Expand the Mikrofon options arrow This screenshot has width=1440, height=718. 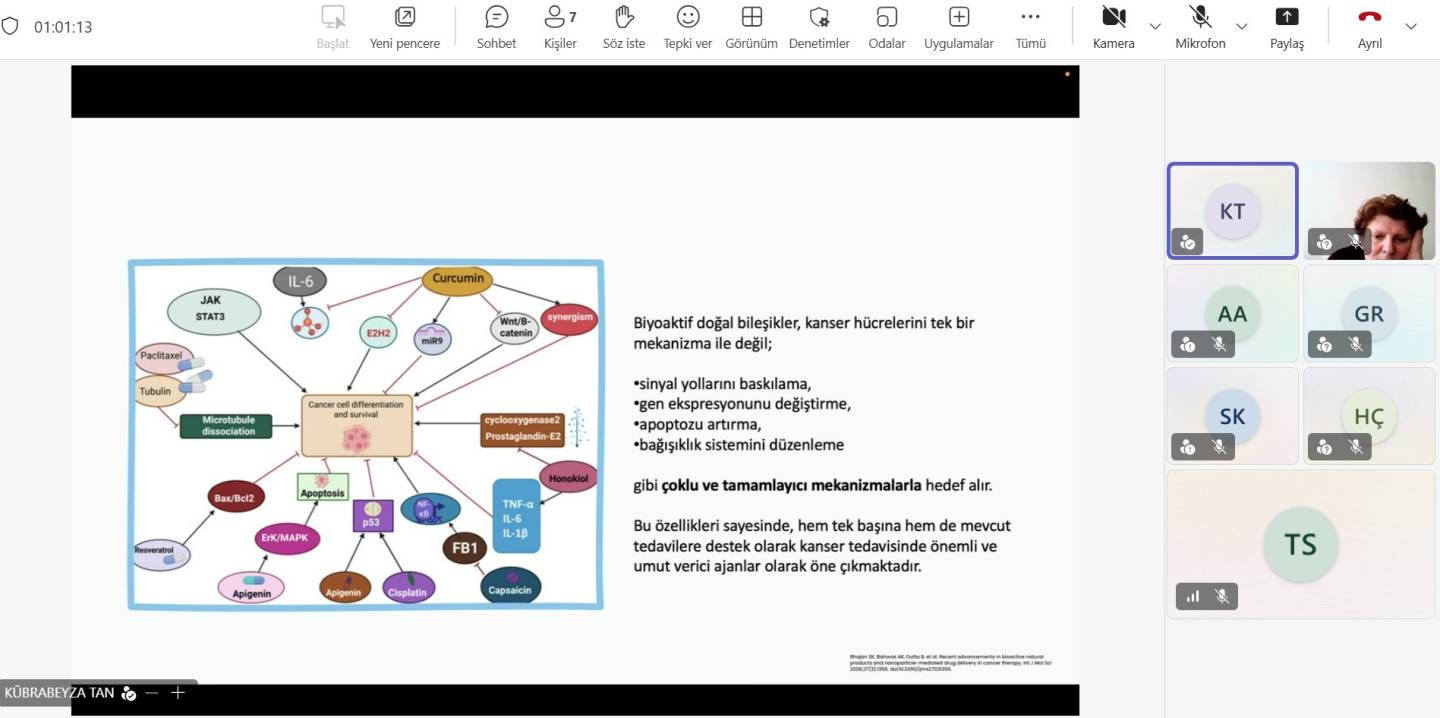[1242, 26]
